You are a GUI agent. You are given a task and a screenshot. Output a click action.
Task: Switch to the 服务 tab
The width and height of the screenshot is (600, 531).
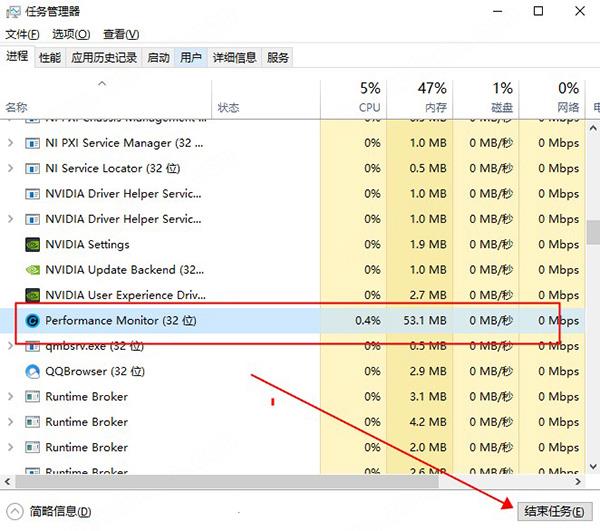tap(277, 58)
